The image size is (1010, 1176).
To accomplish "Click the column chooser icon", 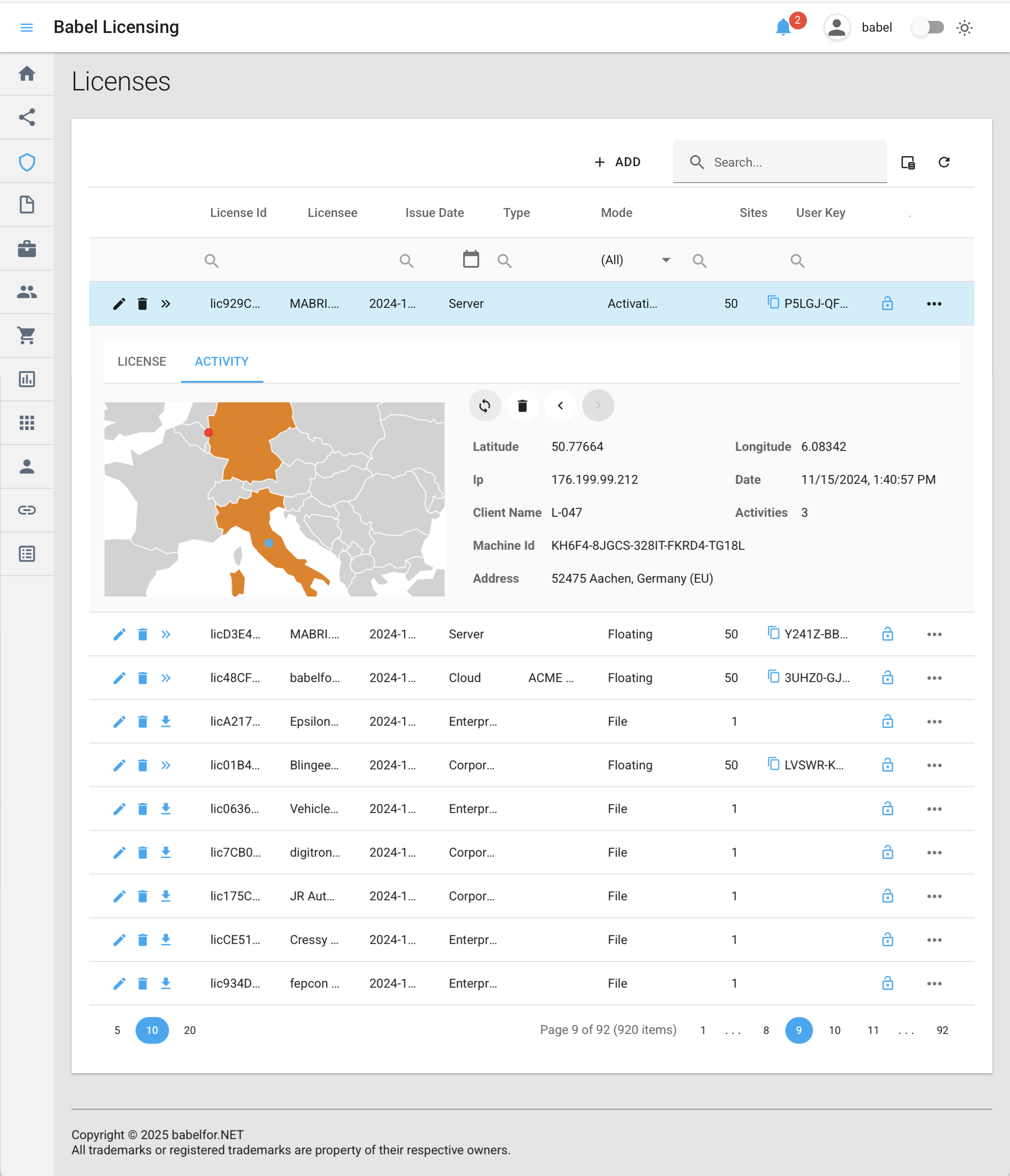I will click(908, 162).
